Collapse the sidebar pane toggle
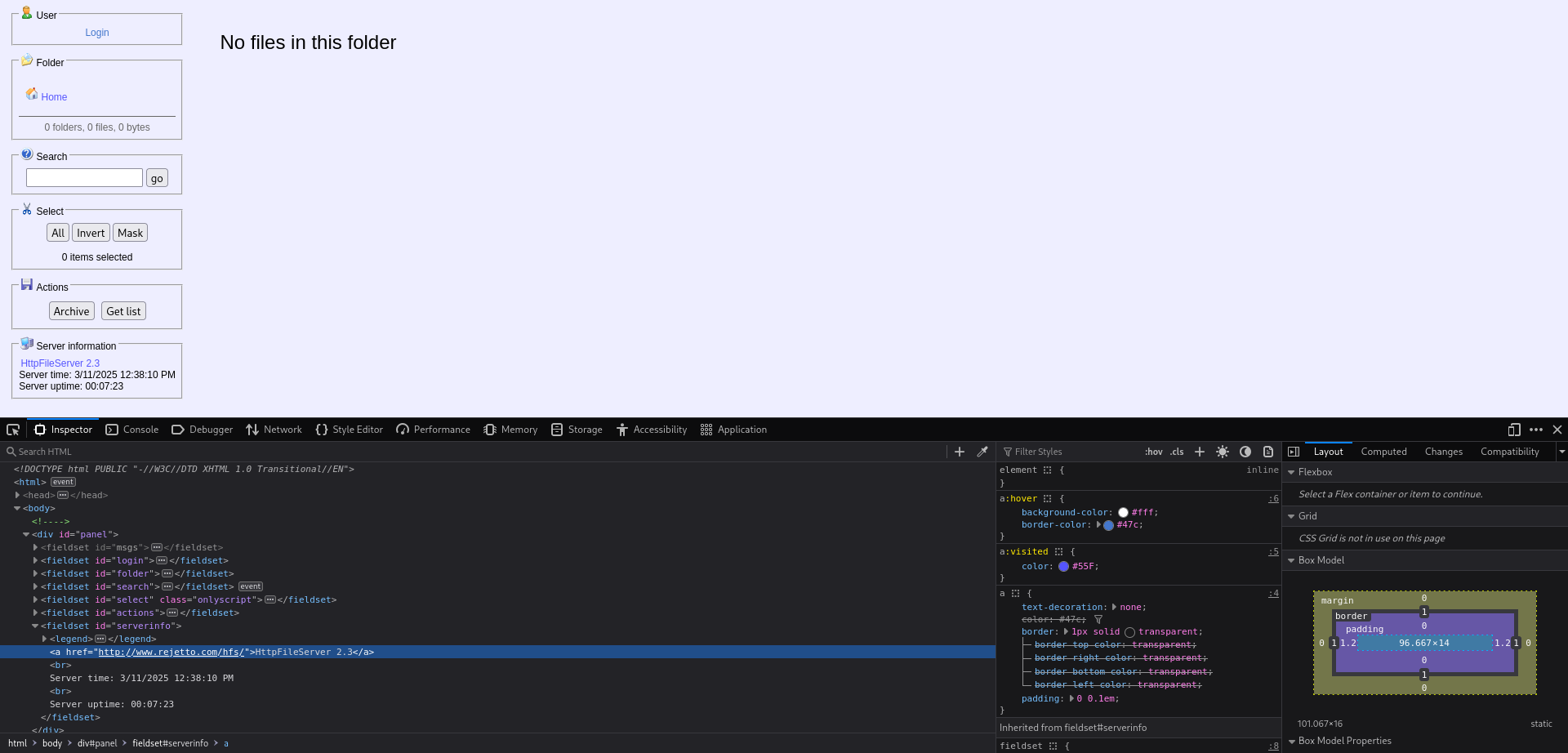 coord(1294,452)
